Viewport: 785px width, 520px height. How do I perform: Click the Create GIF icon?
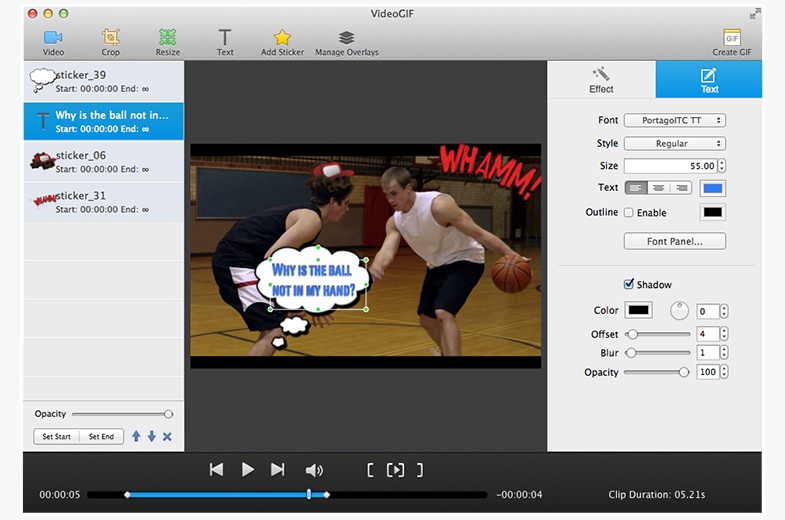(732, 39)
